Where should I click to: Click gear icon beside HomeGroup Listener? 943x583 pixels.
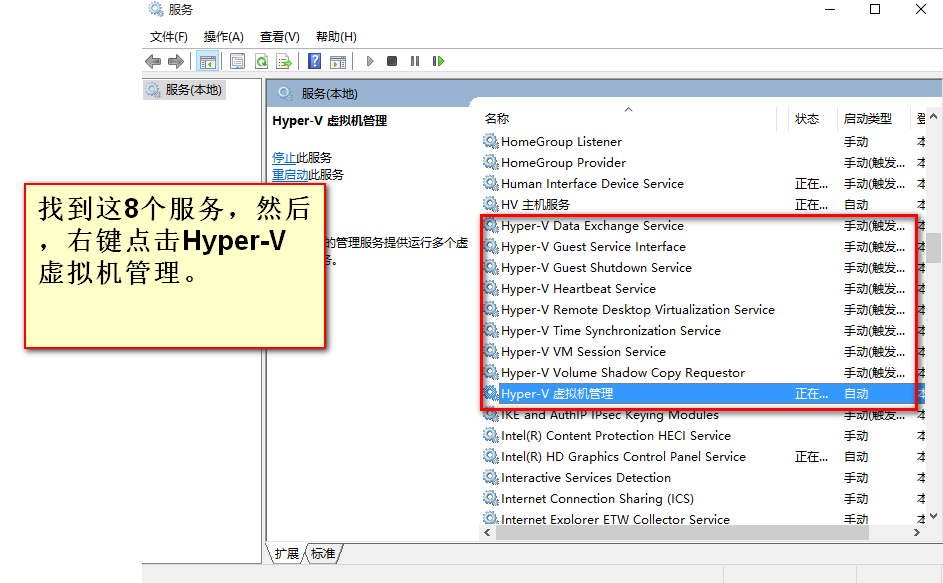491,141
